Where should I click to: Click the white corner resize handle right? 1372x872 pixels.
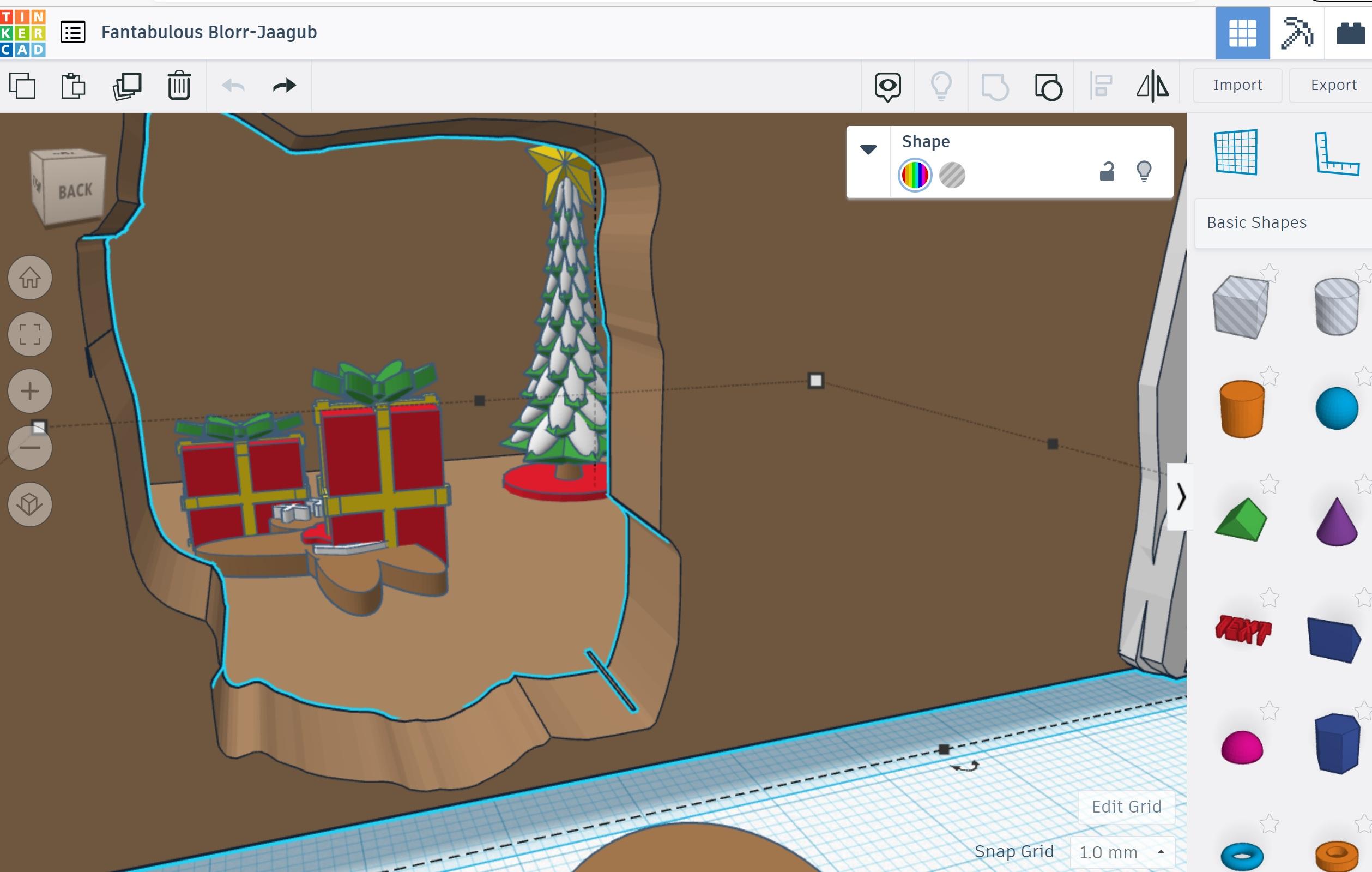816,380
